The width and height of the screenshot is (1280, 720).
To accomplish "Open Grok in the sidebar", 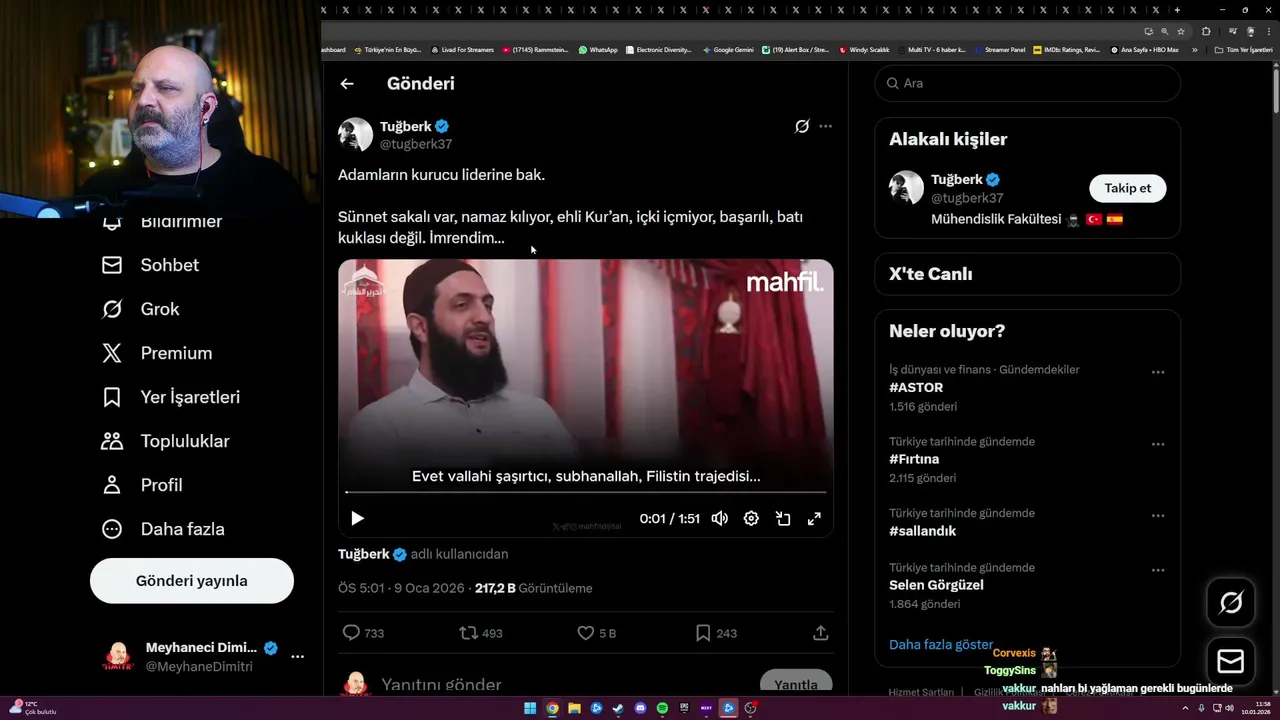I will [141, 309].
